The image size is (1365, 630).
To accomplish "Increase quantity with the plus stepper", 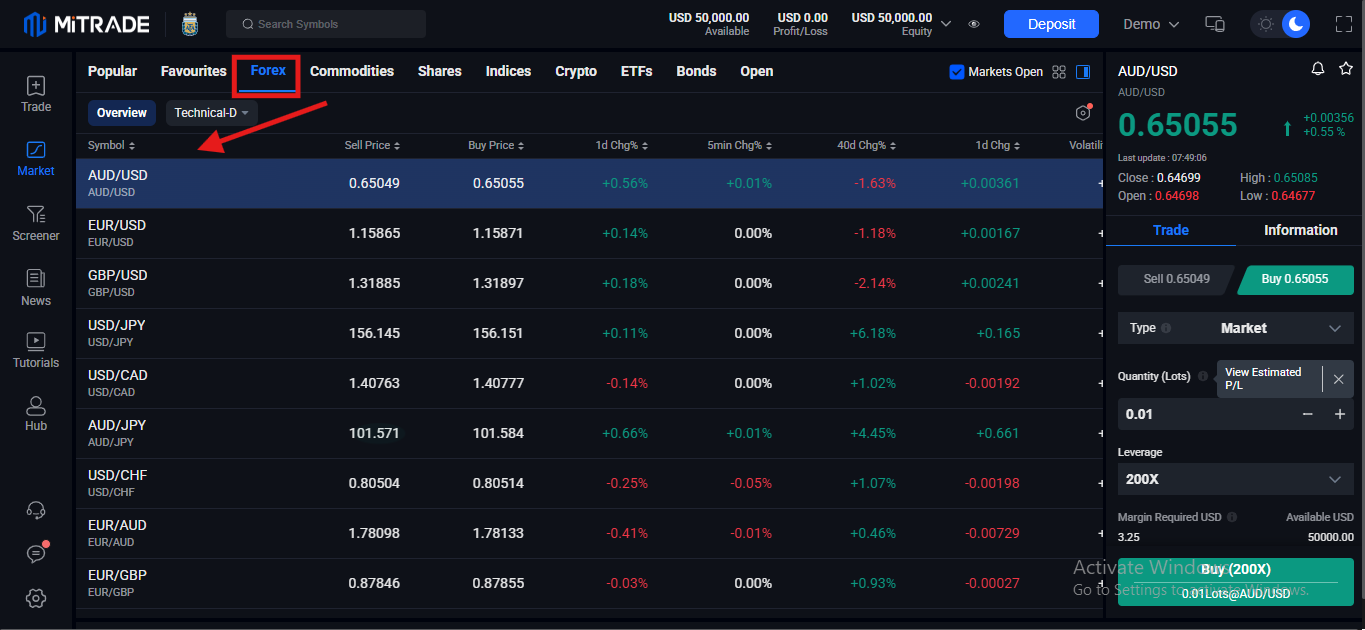I will (x=1340, y=414).
